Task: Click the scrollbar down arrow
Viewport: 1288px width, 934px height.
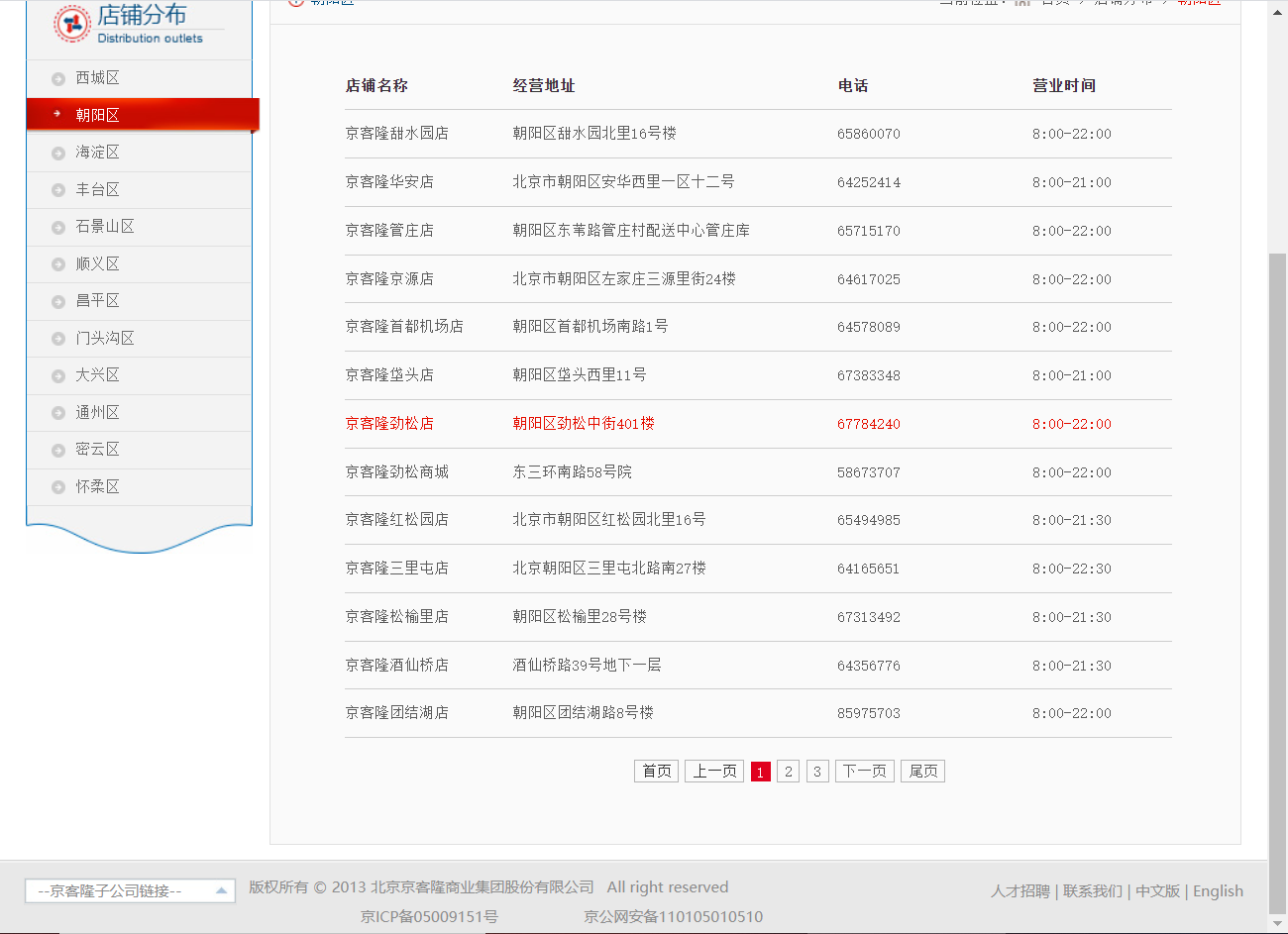Action: coord(1277,923)
